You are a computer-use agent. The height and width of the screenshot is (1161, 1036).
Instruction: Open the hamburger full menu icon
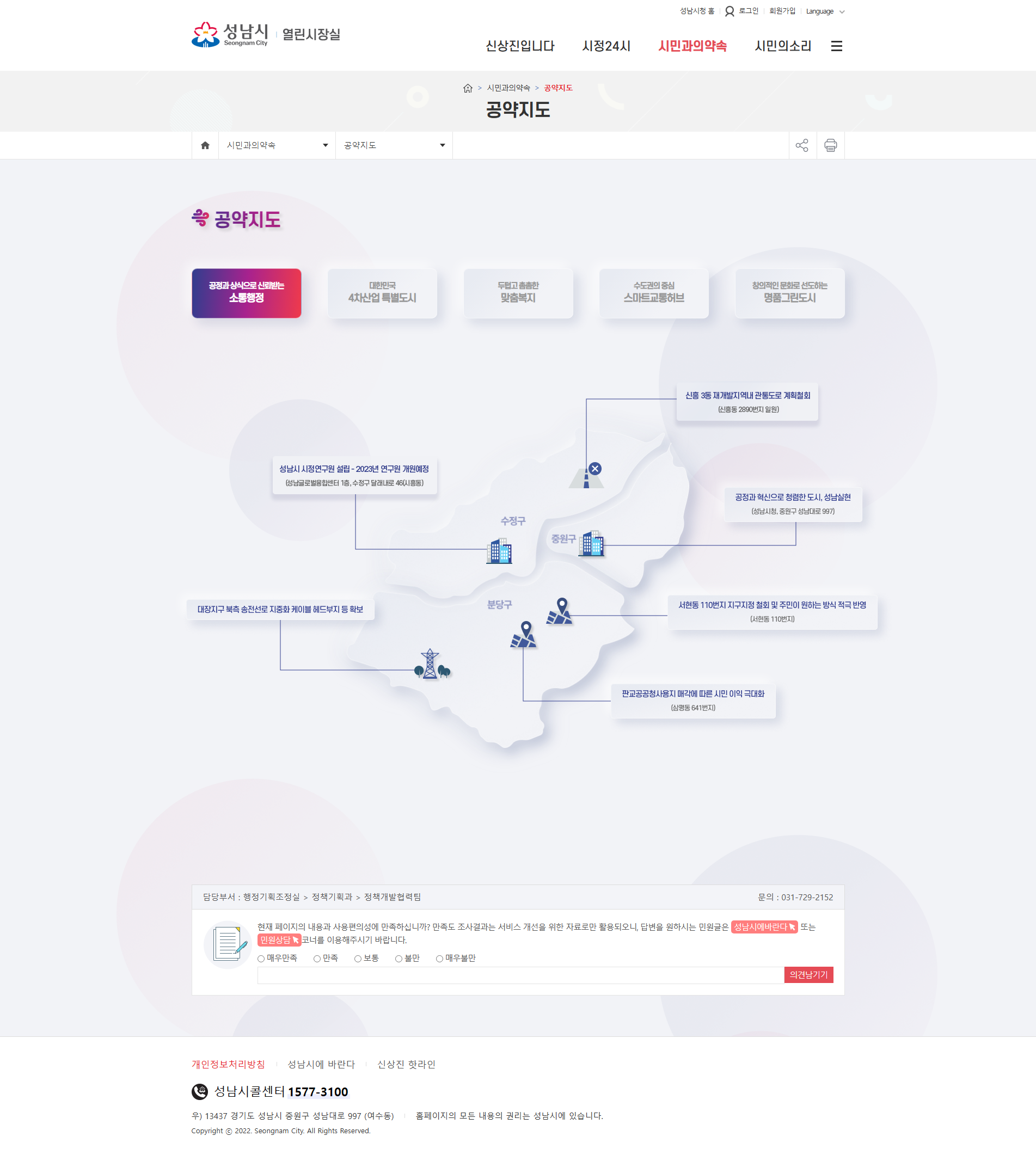pos(836,46)
